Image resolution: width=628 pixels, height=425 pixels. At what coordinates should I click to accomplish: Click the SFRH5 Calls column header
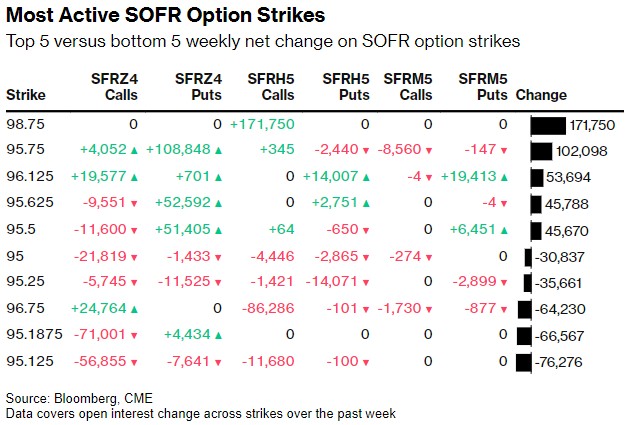[269, 87]
